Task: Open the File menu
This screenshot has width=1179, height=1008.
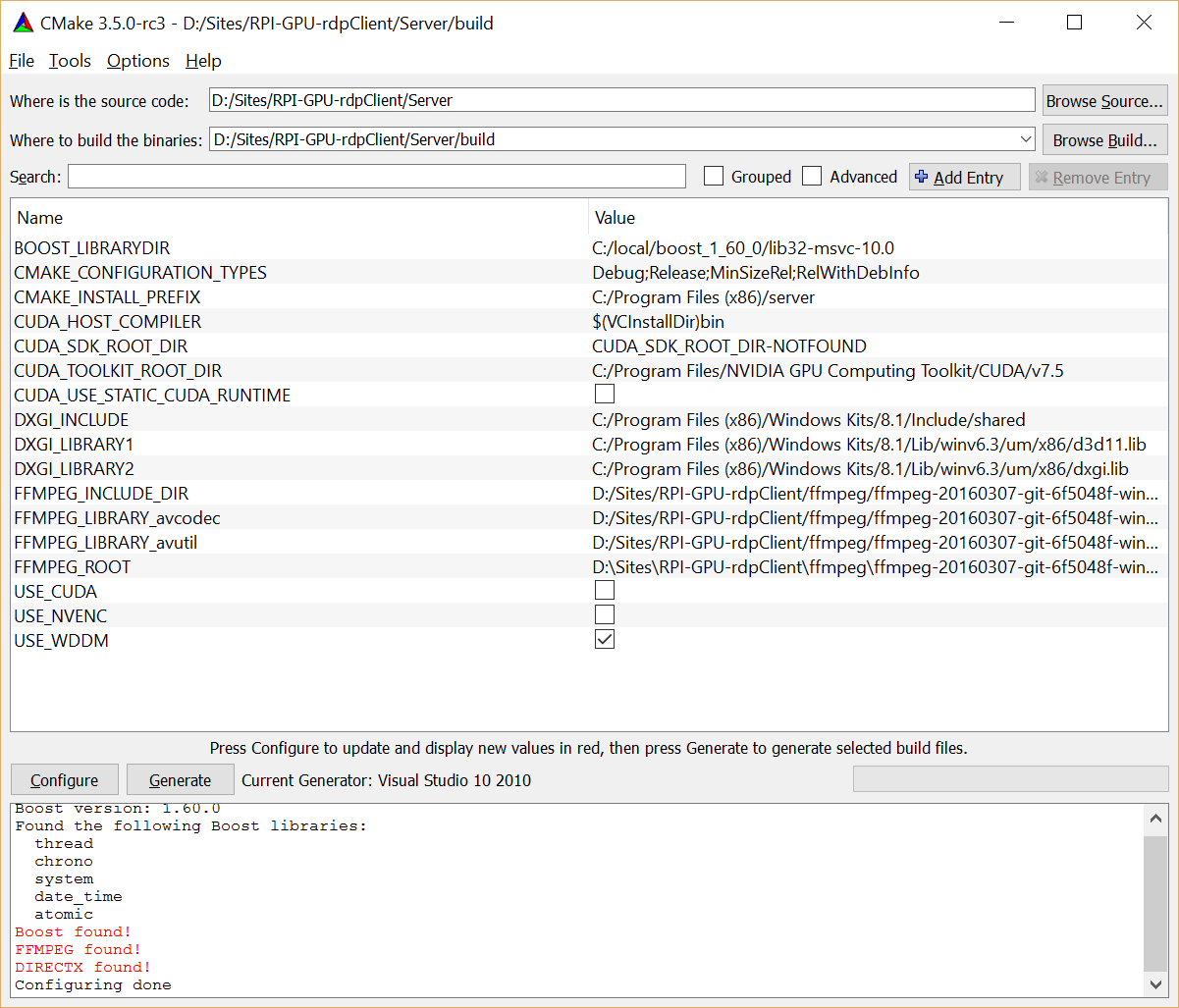Action: tap(22, 61)
